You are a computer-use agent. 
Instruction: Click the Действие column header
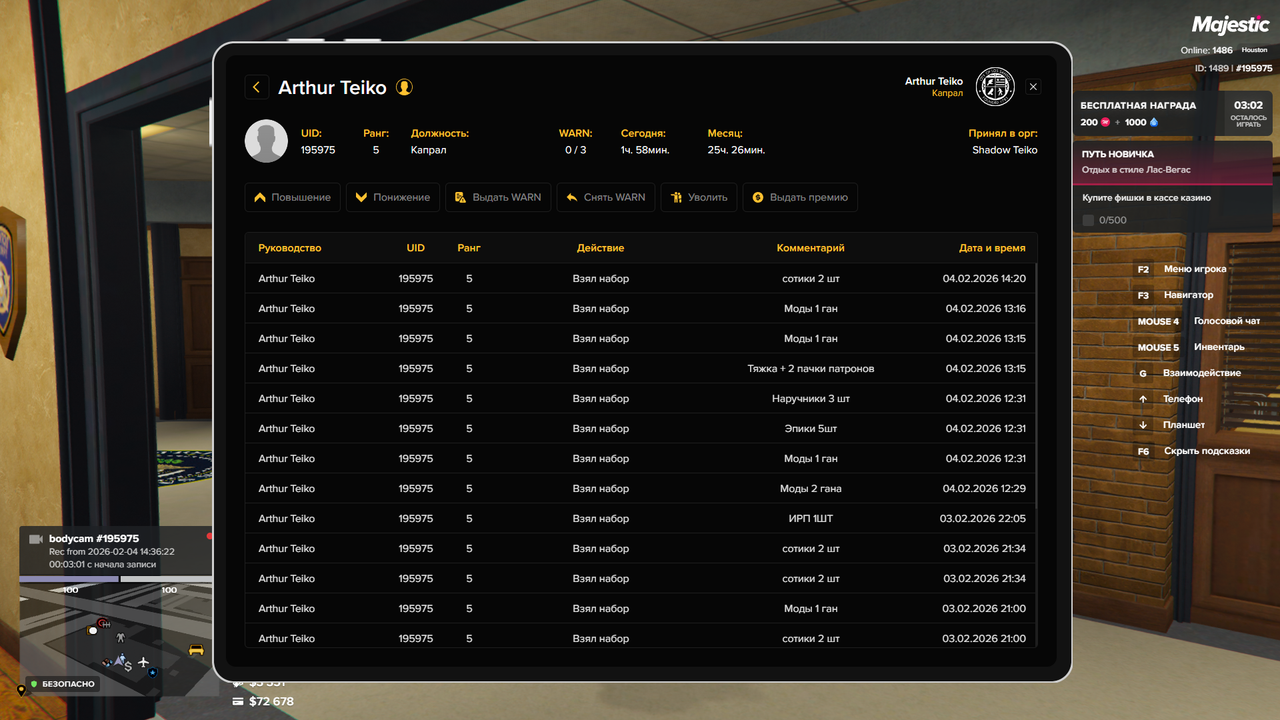[600, 248]
